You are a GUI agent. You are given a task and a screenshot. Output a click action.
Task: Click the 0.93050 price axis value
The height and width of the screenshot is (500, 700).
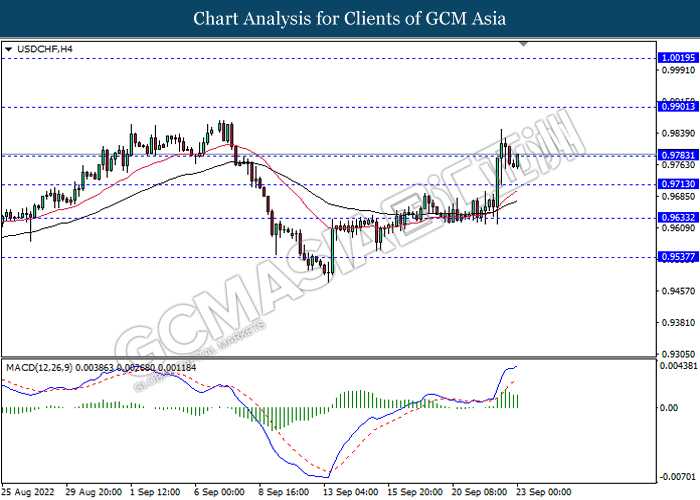(678, 354)
